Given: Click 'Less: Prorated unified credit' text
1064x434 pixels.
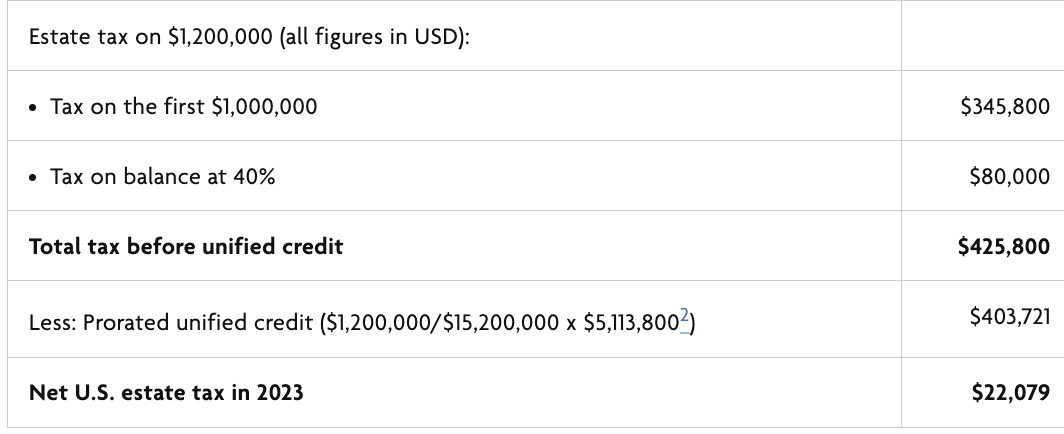Looking at the screenshot, I should pyautogui.click(x=171, y=323).
